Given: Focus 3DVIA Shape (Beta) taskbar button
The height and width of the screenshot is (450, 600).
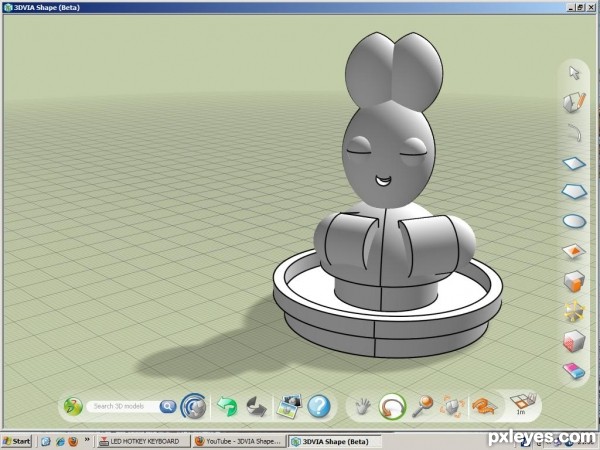Looking at the screenshot, I should click(335, 441).
